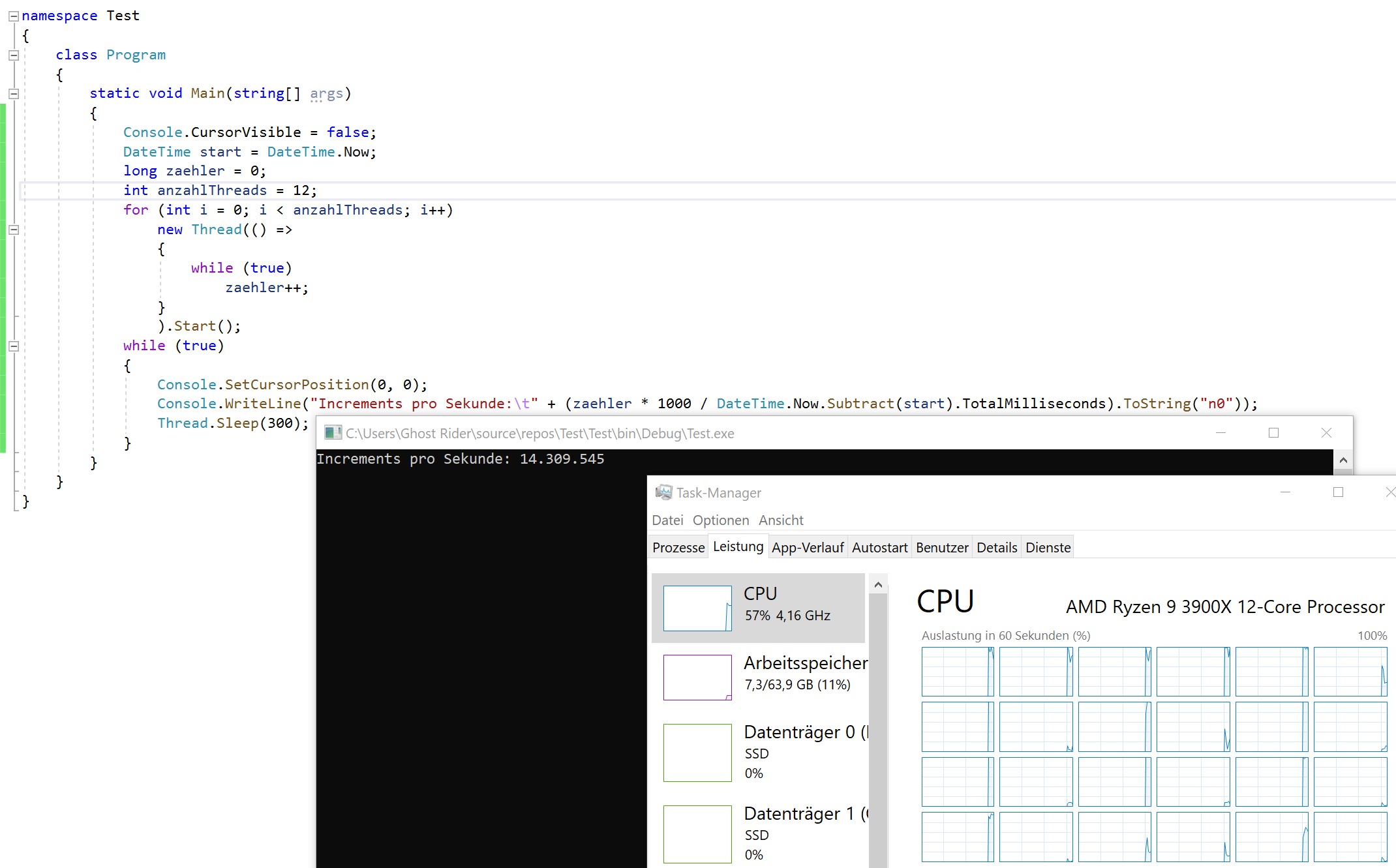Viewport: 1396px width, 868px height.
Task: Click the Datenträger 0 SSD panel icon
Action: click(x=696, y=751)
